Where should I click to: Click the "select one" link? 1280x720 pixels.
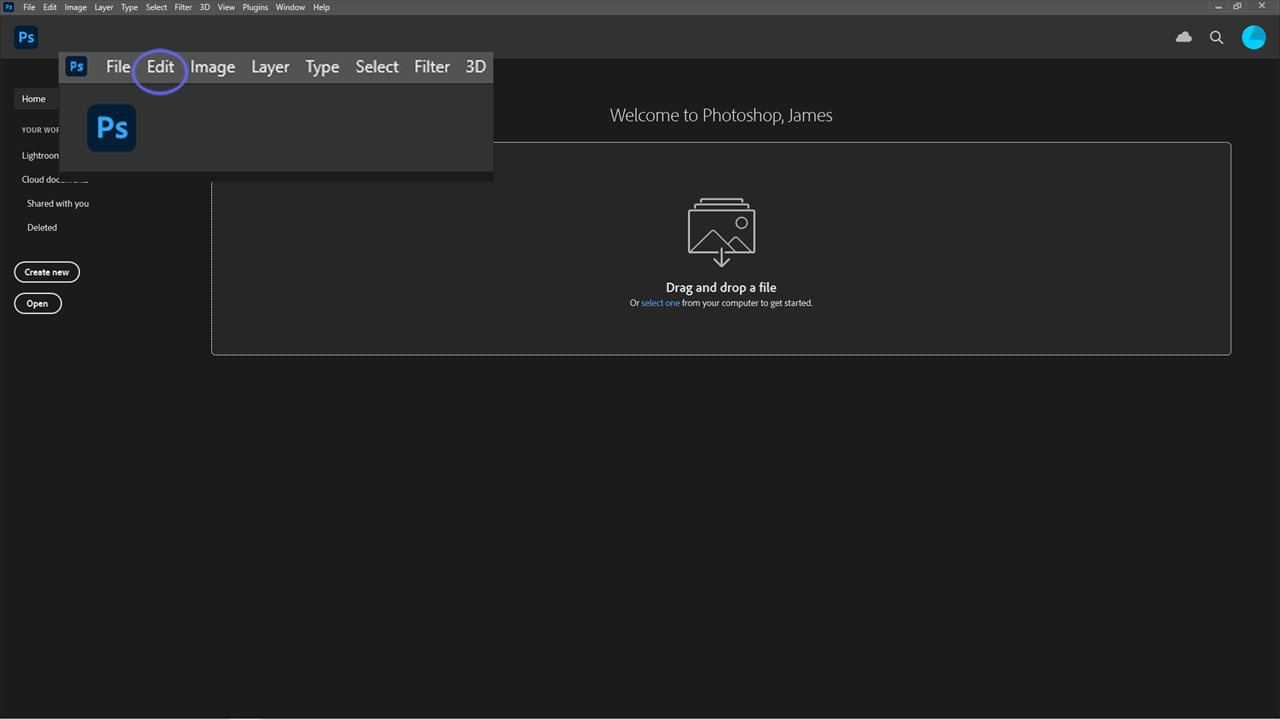click(x=660, y=303)
